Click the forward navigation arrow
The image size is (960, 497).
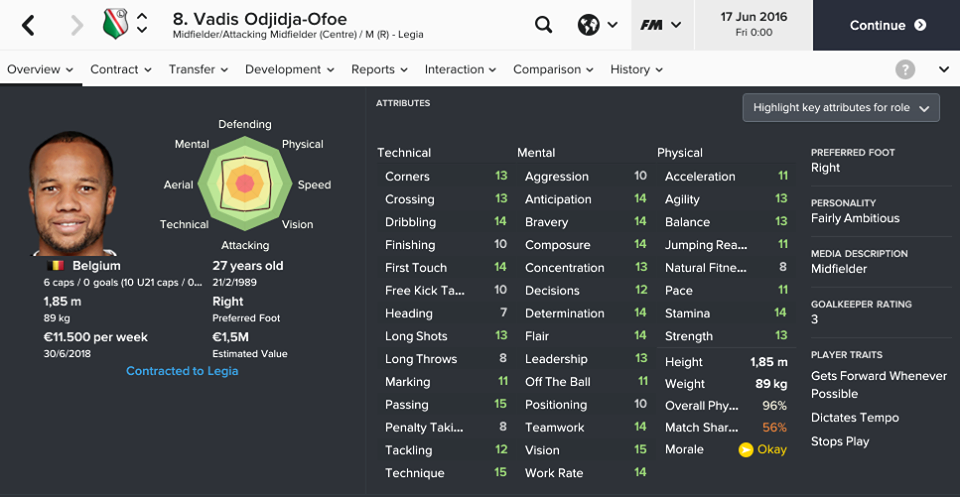(77, 26)
